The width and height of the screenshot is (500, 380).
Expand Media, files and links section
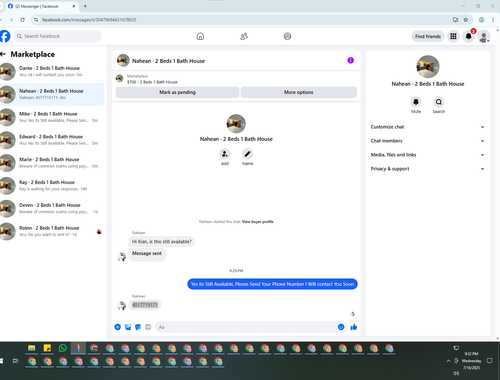[x=427, y=155]
